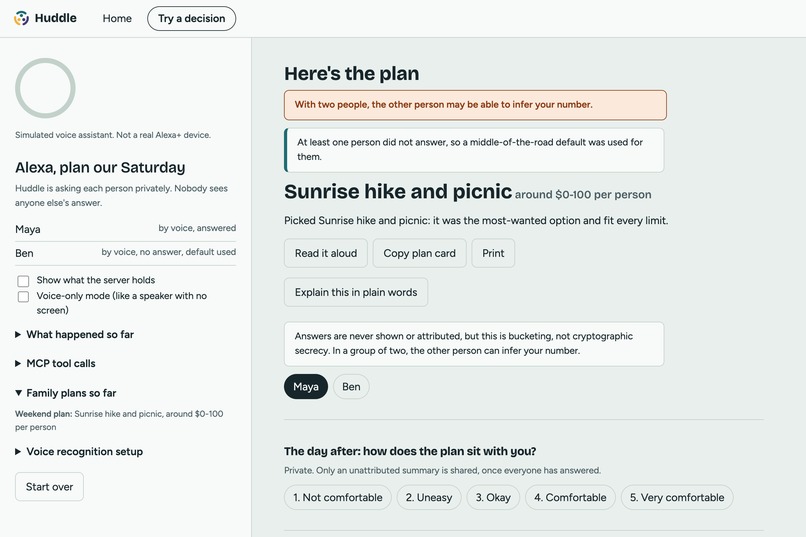Click Read it aloud button
Screen dimensions: 806x537
[326, 253]
